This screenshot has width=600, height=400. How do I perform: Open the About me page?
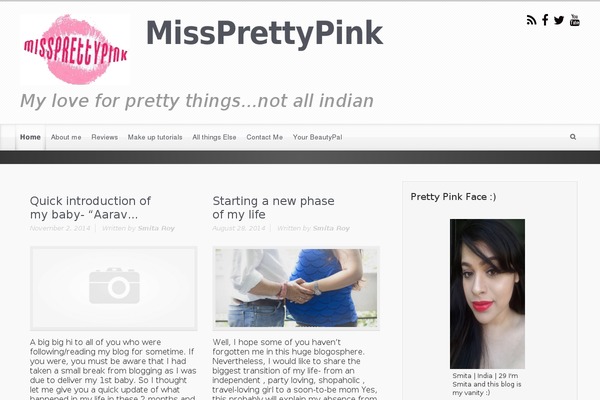[x=66, y=137]
